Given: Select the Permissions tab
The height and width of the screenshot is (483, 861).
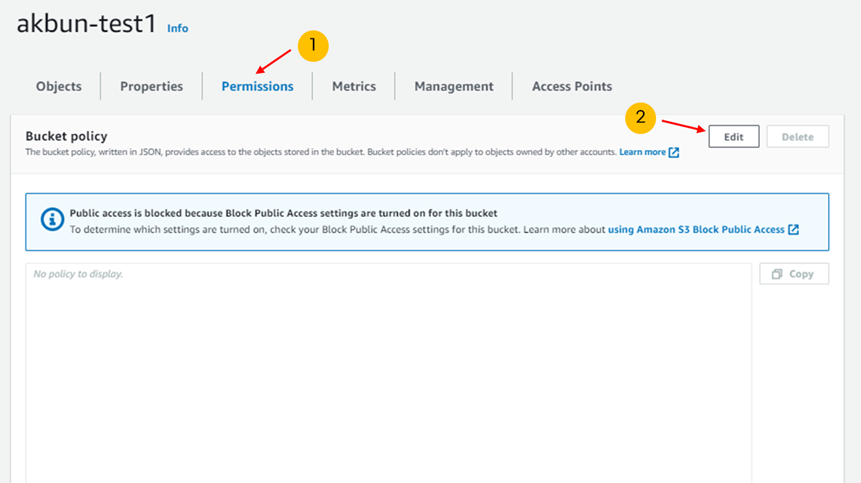Looking at the screenshot, I should tap(258, 86).
